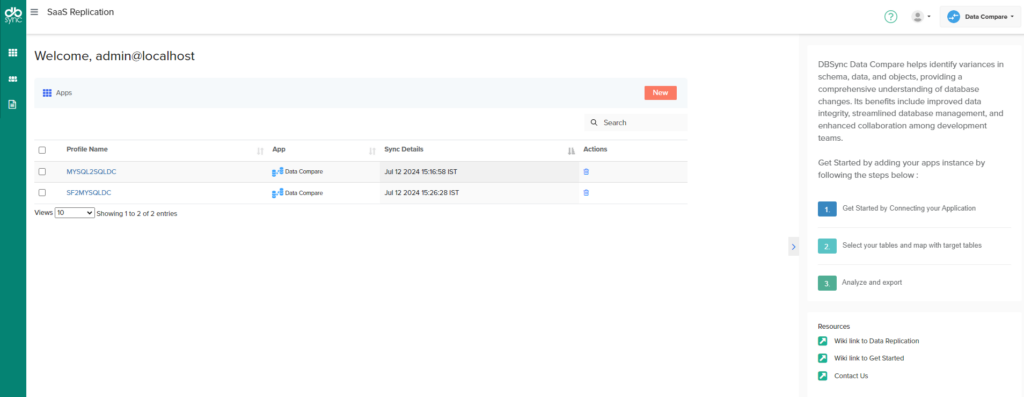Click 'Analyze and export' step text
Viewport: 1024px width, 397px height.
click(x=872, y=283)
